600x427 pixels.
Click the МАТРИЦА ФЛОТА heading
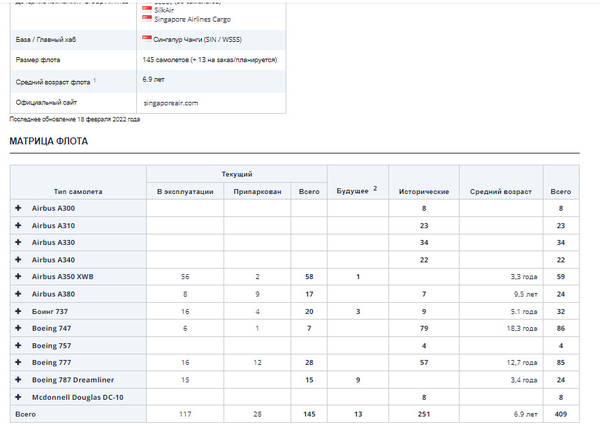click(49, 141)
